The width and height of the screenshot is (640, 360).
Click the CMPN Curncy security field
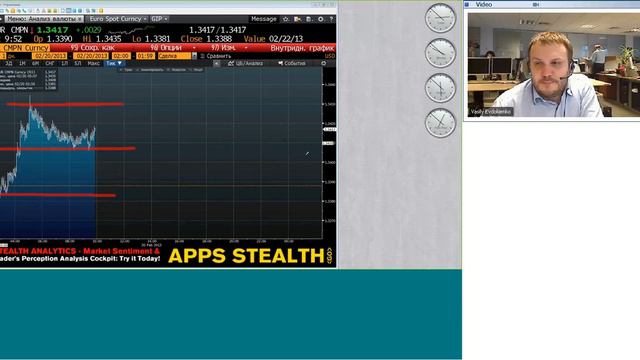[25, 48]
